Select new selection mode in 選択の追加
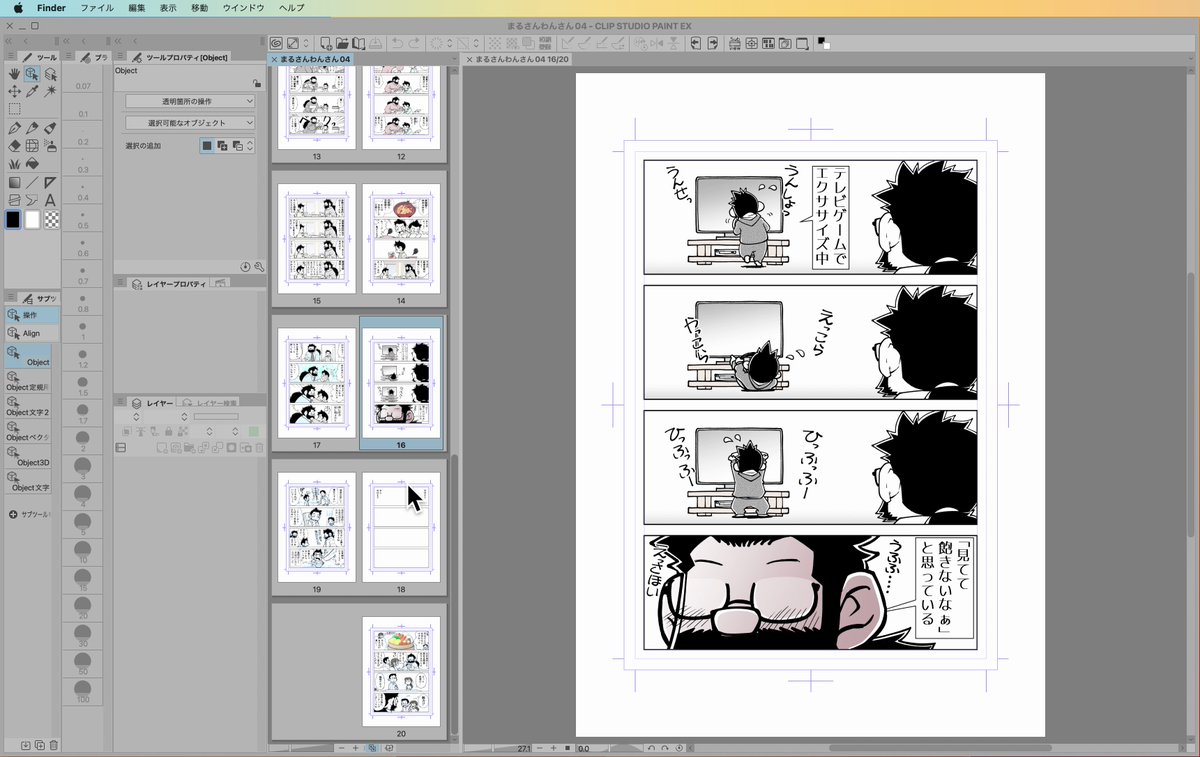 point(207,145)
